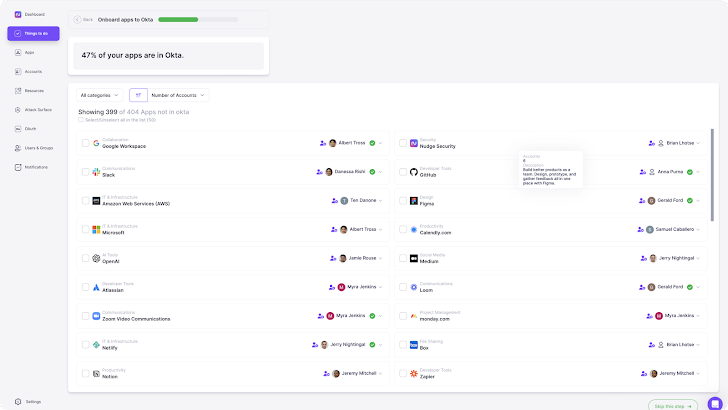Image resolution: width=728 pixels, height=410 pixels.
Task: Tick the checkbox for Figma
Action: 403,200
